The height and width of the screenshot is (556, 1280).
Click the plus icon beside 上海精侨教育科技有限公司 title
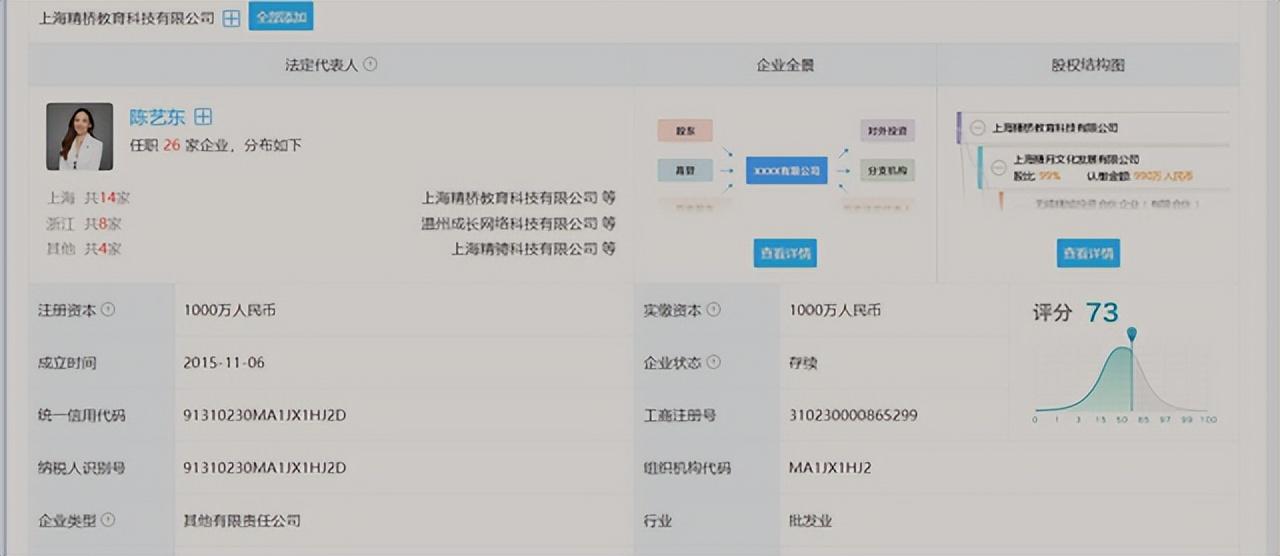[x=231, y=18]
